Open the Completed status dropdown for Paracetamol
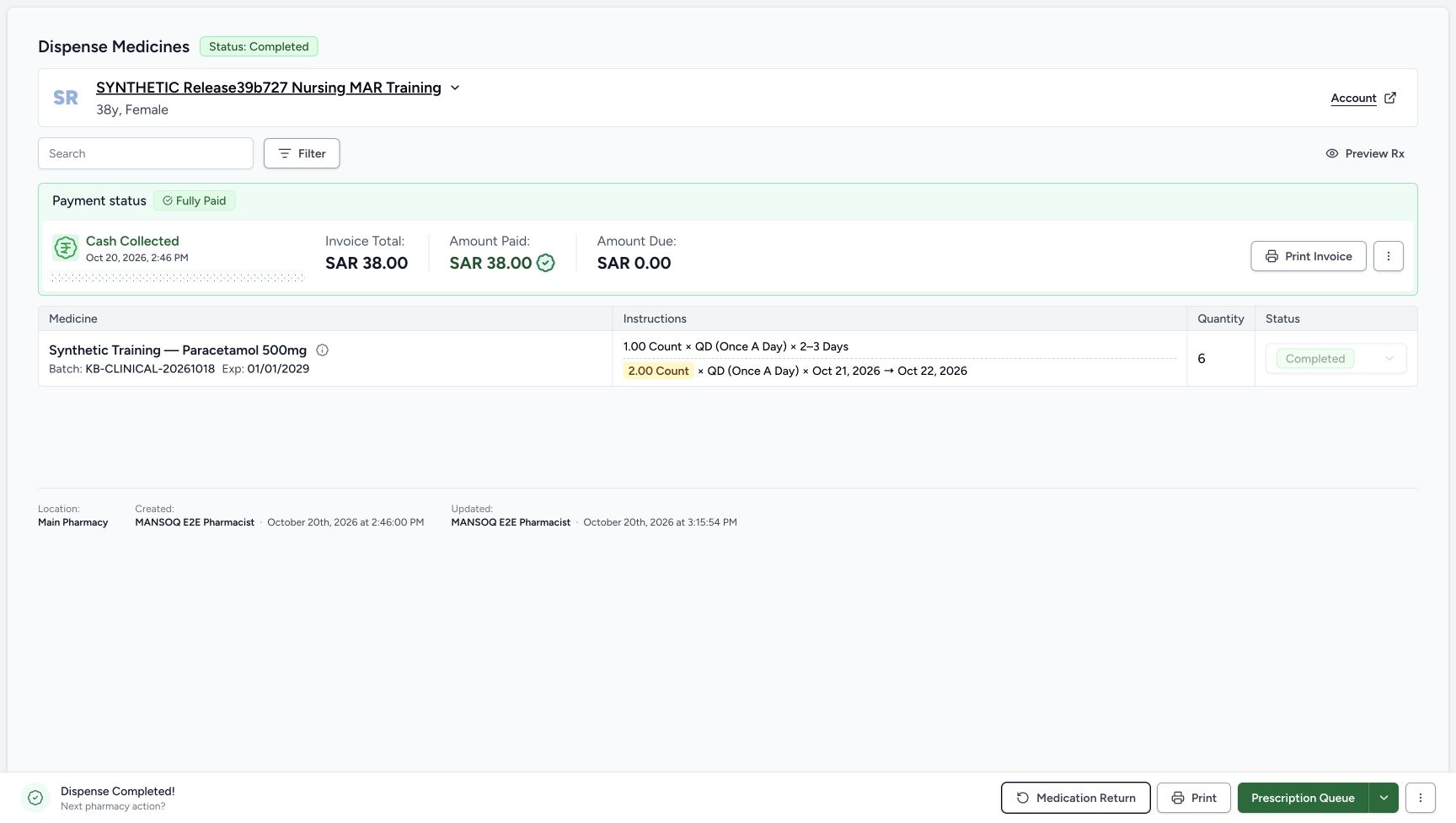This screenshot has width=1456, height=823. tap(1336, 359)
